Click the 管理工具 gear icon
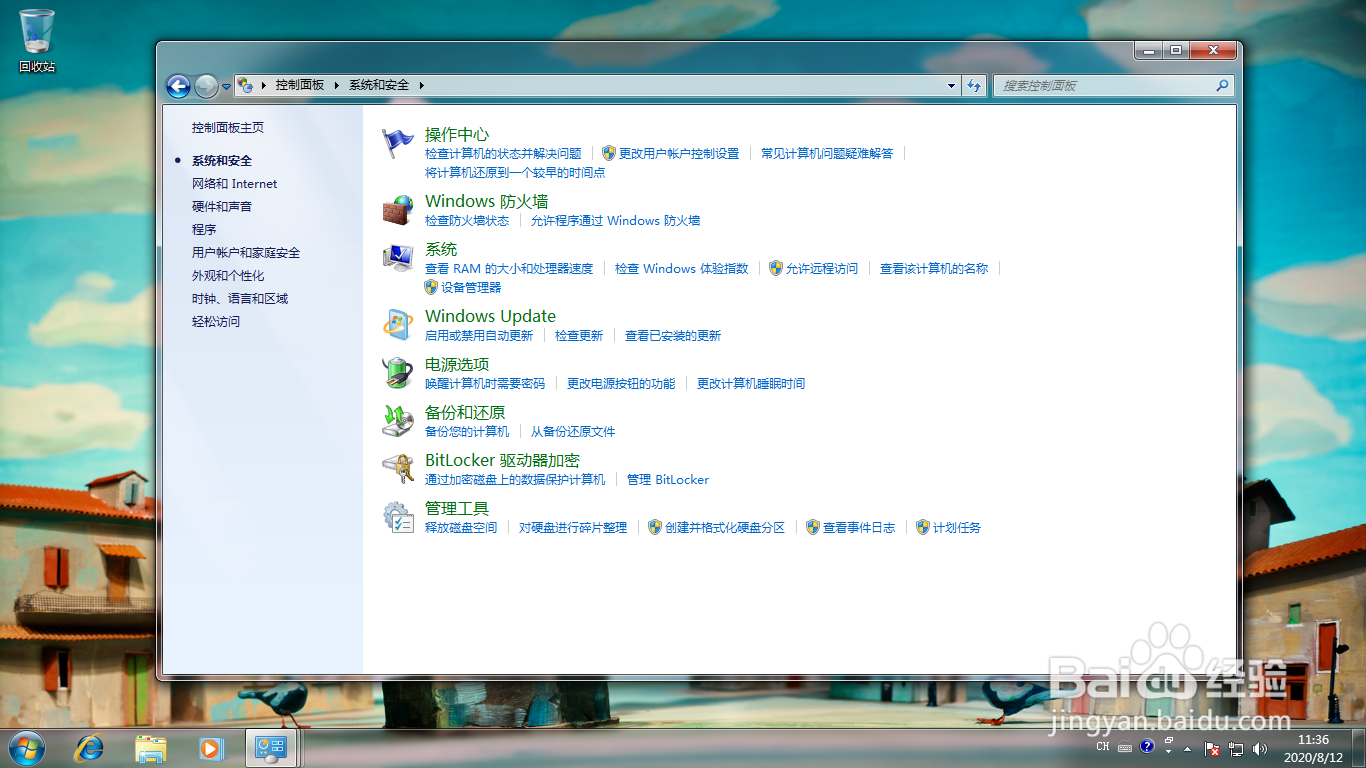 coord(398,517)
